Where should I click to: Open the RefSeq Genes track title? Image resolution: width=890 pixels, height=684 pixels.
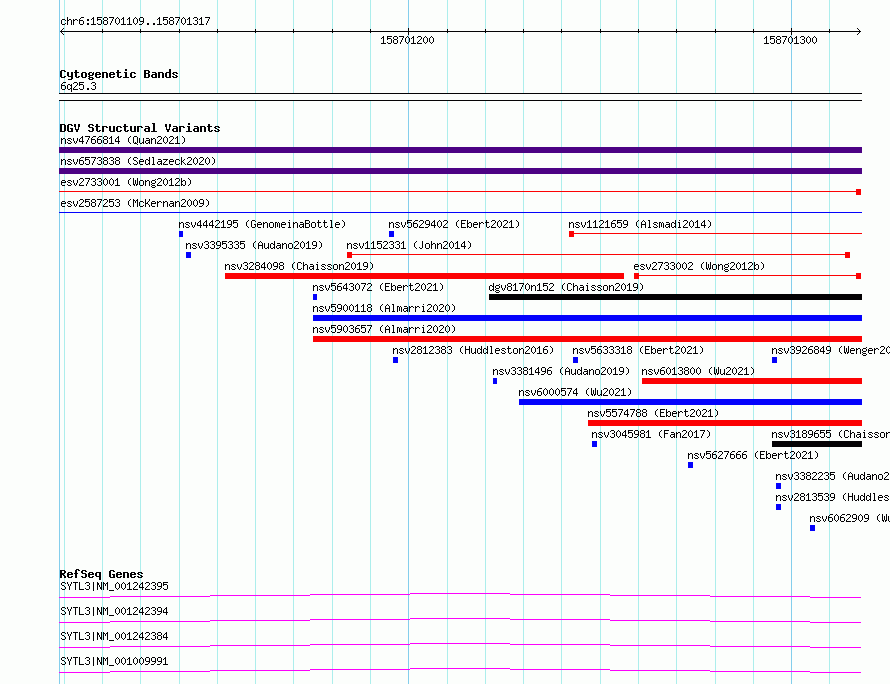pos(101,574)
